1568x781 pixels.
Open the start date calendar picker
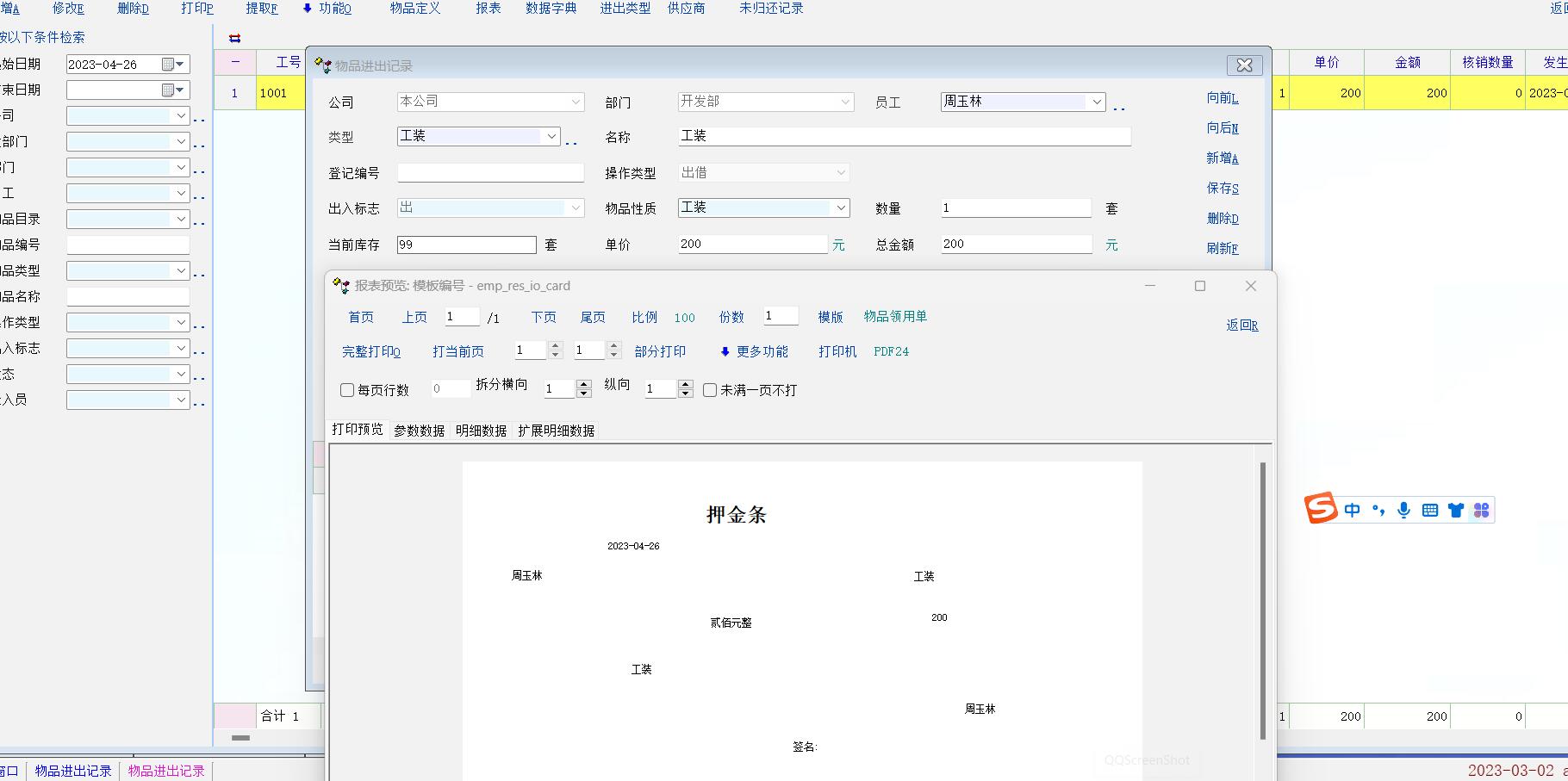click(x=173, y=65)
